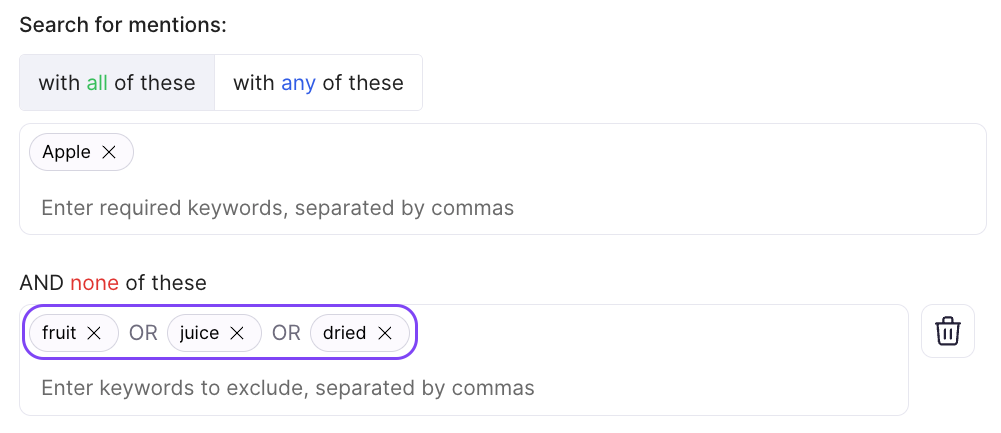Select 'with any of these' option
This screenshot has width=1001, height=433.
(x=318, y=83)
